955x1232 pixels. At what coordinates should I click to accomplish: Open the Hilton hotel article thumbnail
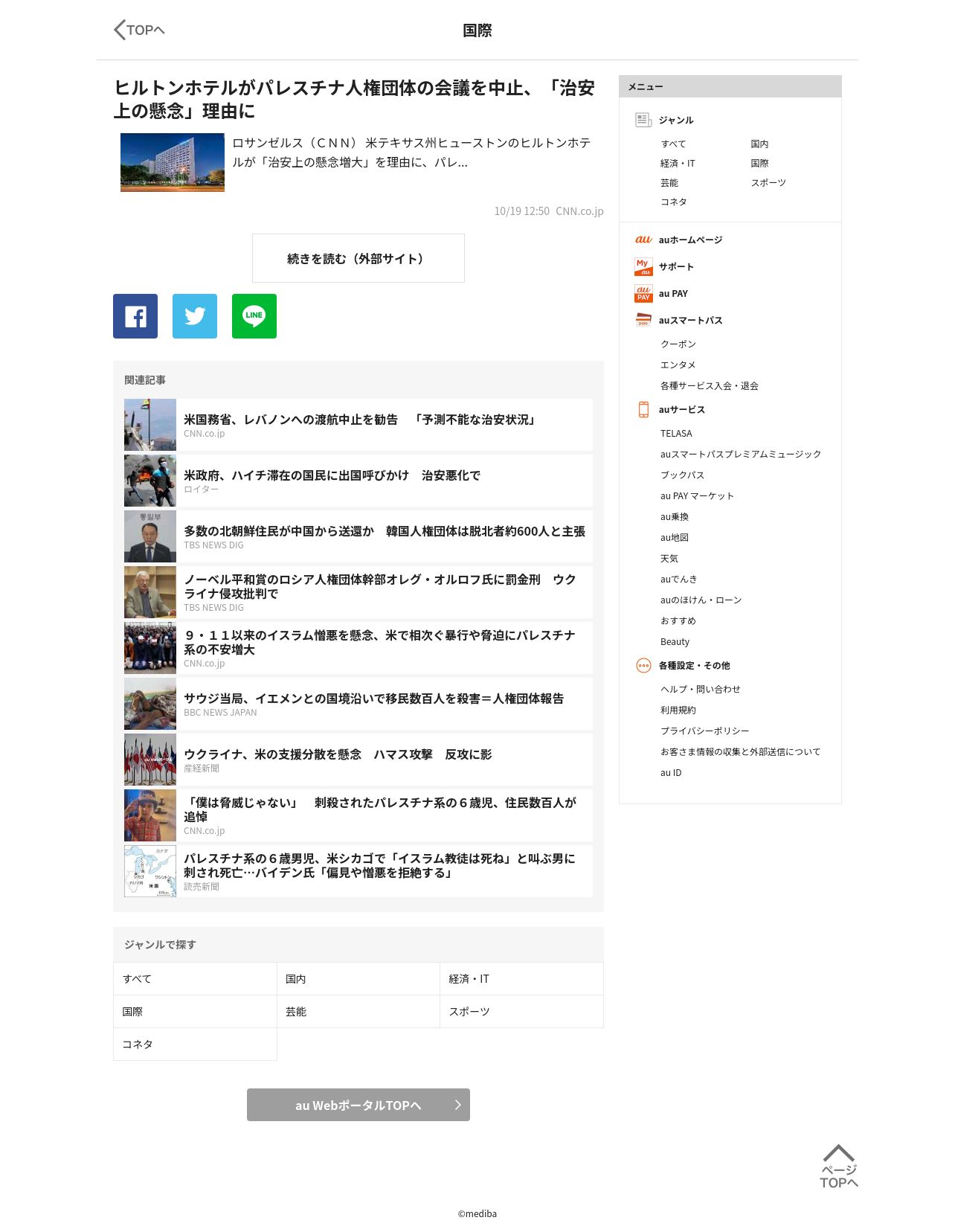[x=173, y=162]
